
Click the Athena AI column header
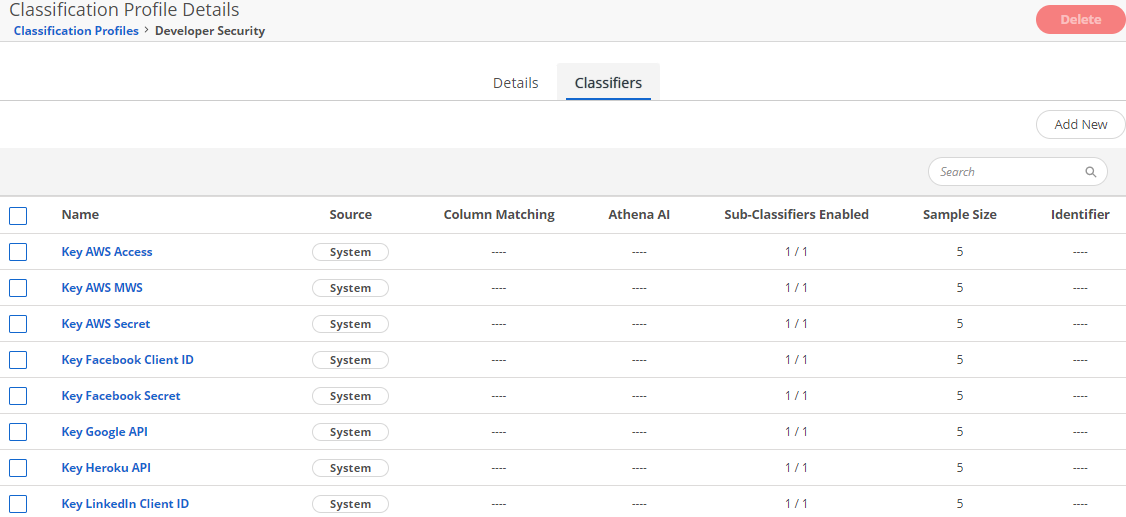pyautogui.click(x=639, y=214)
